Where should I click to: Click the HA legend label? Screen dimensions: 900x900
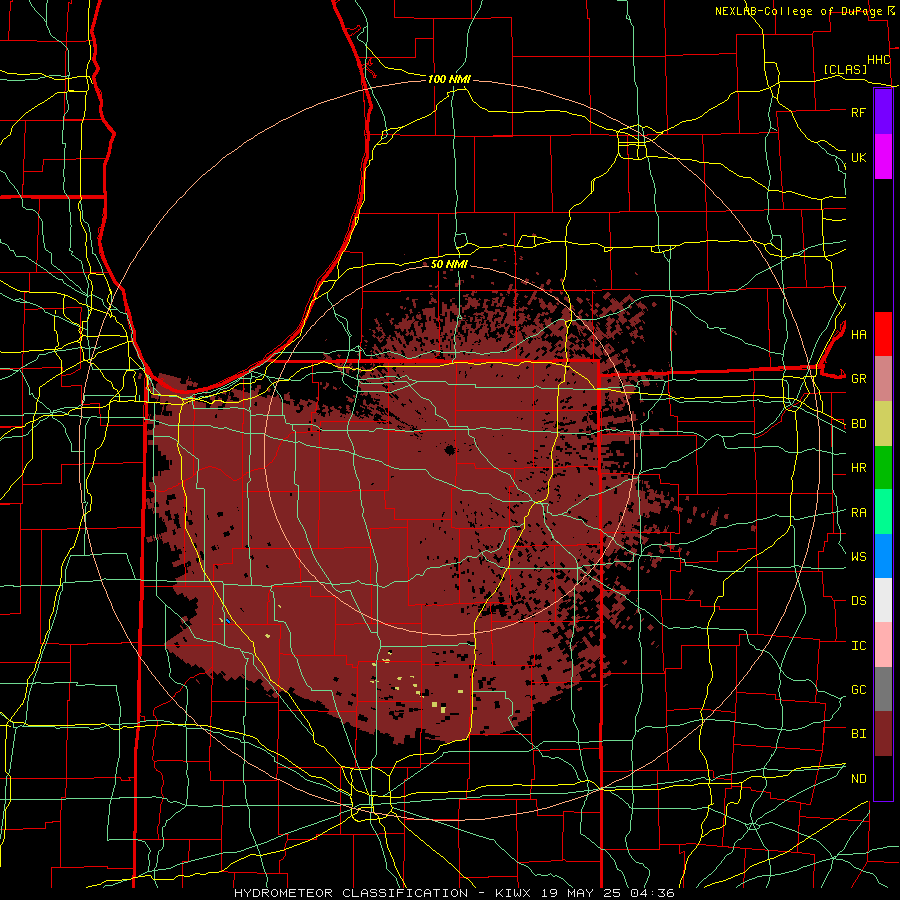(x=859, y=335)
